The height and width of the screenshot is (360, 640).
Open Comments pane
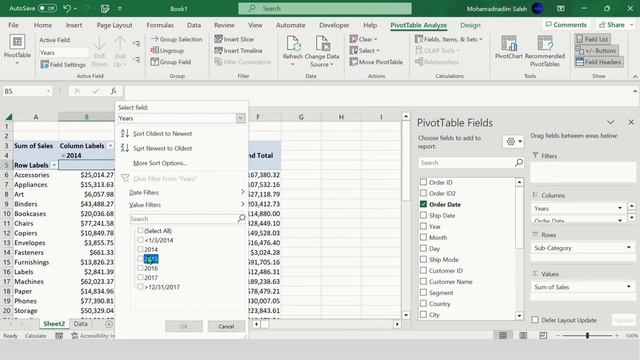pyautogui.click(x=566, y=25)
